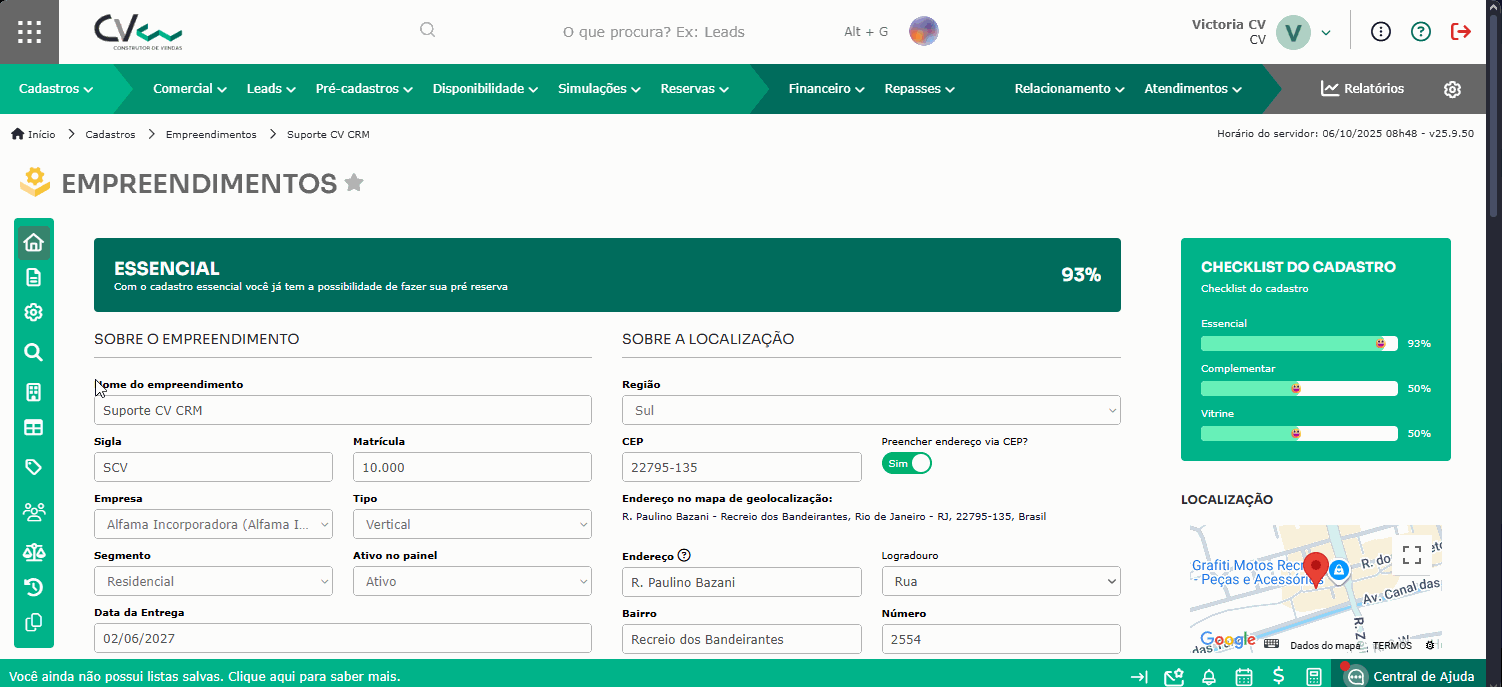This screenshot has height=687, width=1502.
Task: Expand the Empresa dropdown
Action: pos(213,524)
